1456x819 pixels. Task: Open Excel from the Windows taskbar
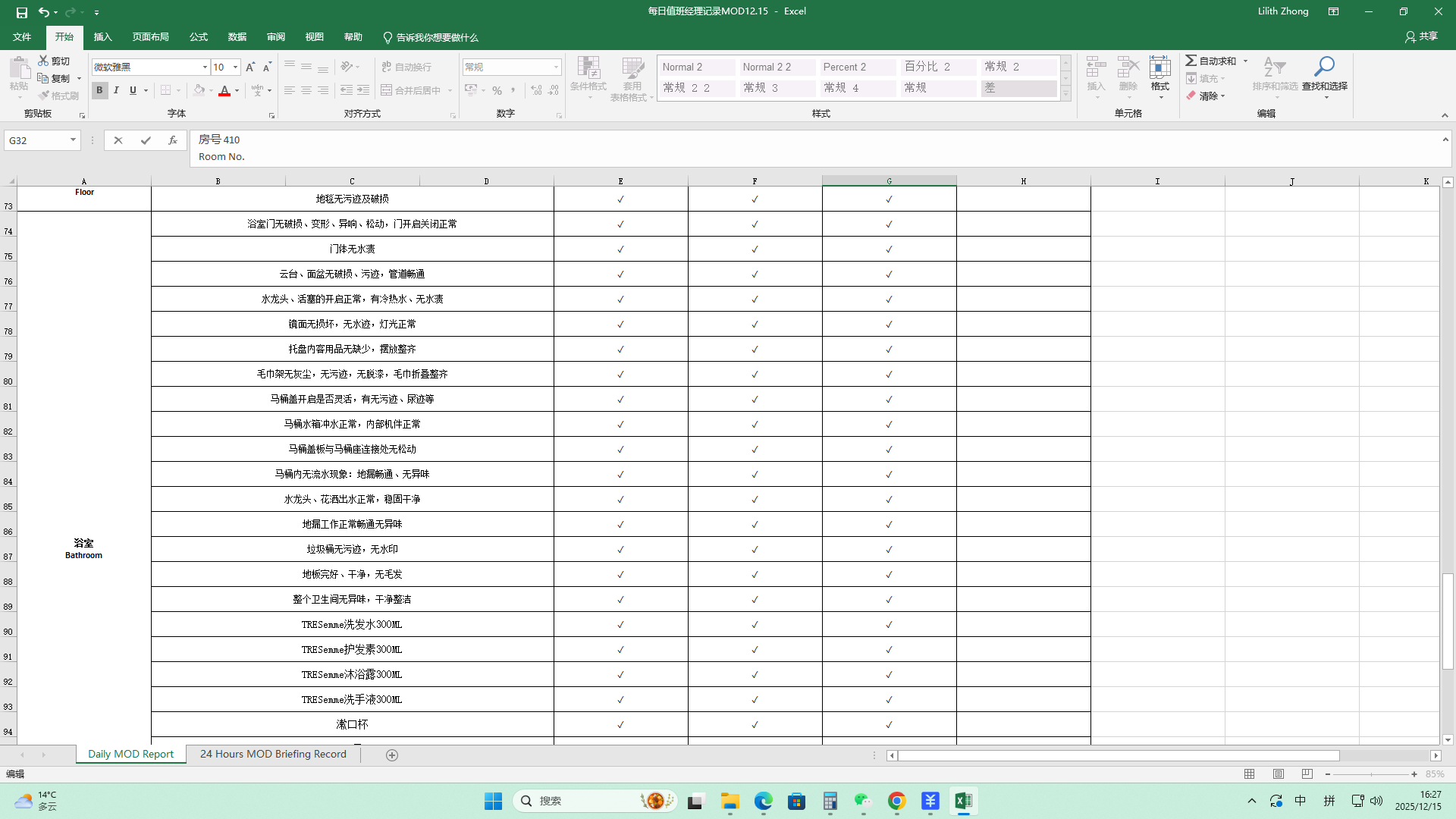tap(963, 801)
